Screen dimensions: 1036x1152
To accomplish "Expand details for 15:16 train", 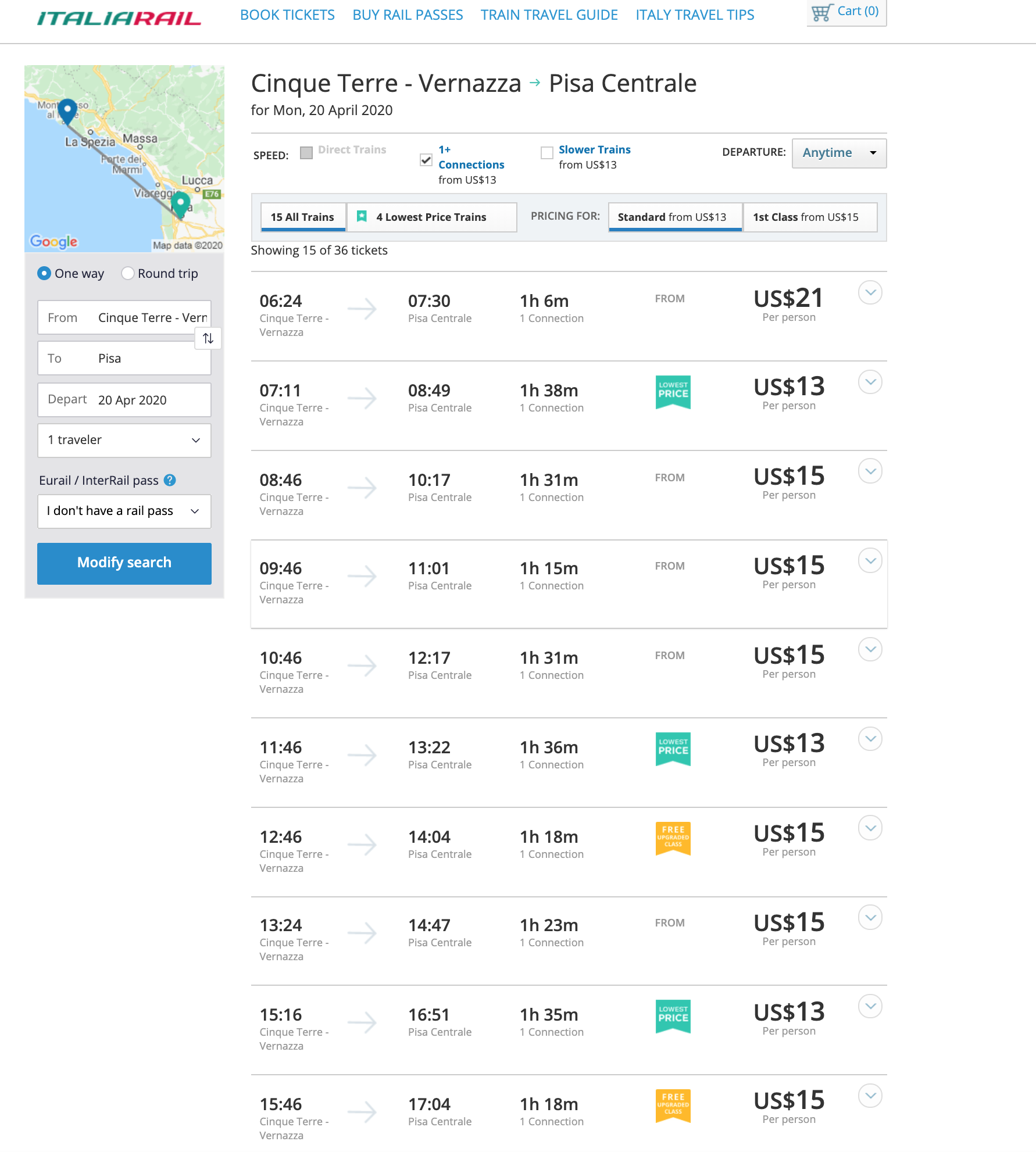I will [870, 1006].
